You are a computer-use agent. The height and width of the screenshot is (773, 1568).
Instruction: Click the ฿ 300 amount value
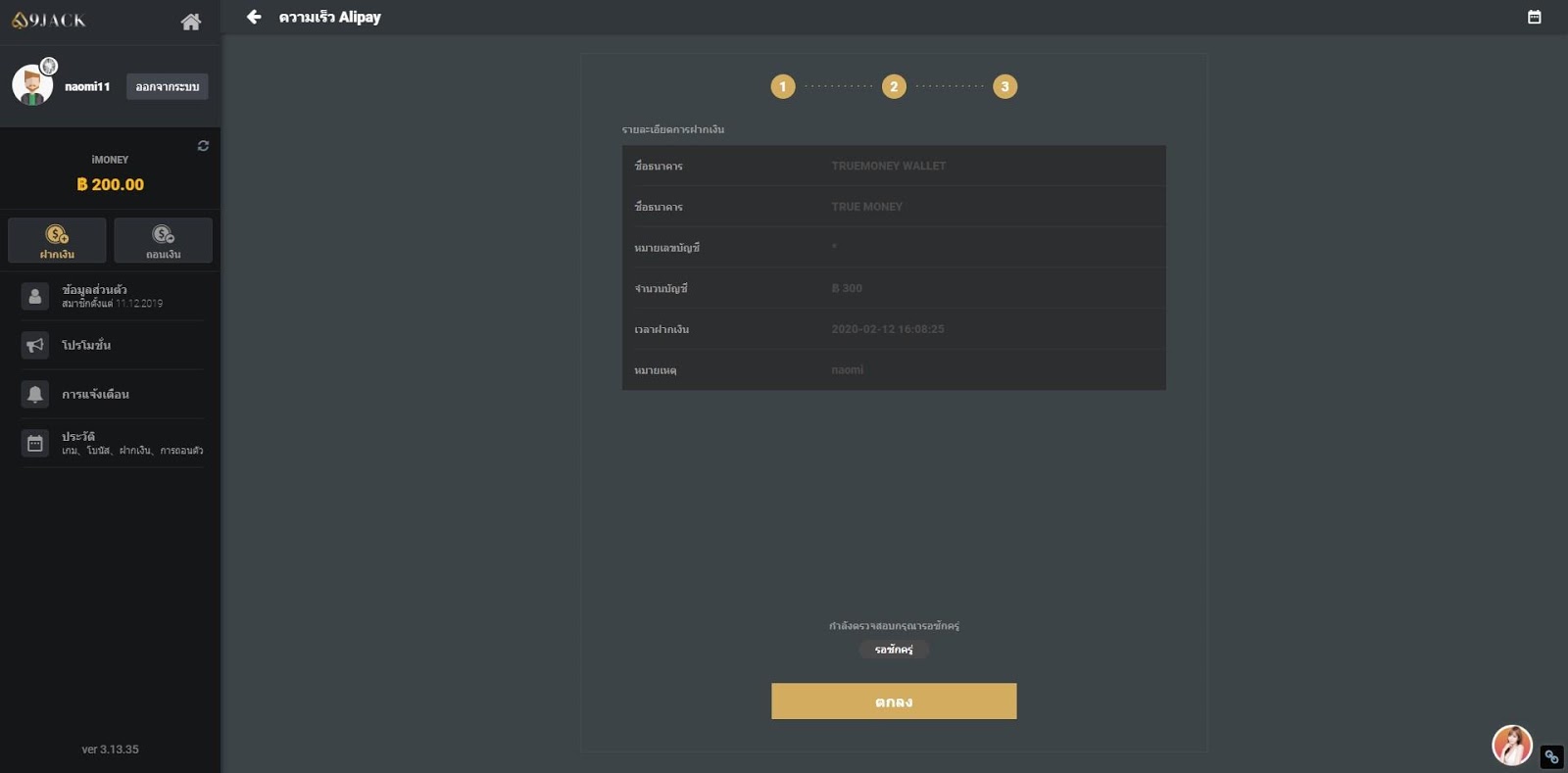[x=847, y=288]
